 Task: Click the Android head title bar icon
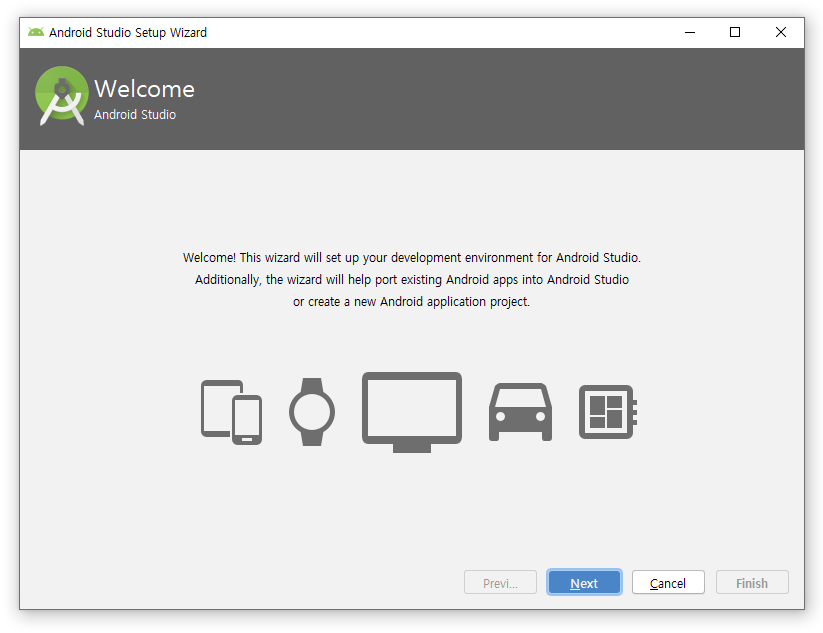36,33
